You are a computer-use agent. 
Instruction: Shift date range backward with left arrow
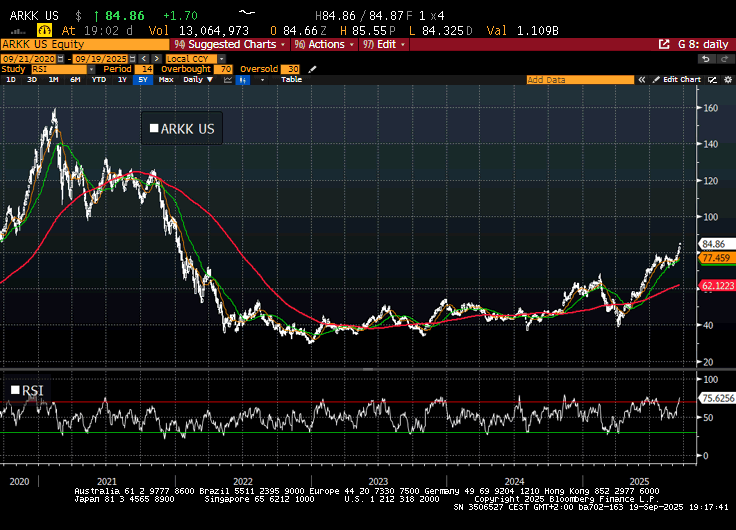coord(144,59)
